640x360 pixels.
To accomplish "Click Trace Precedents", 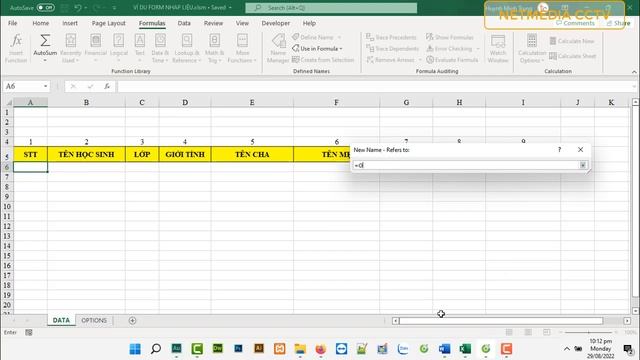I will tap(391, 37).
